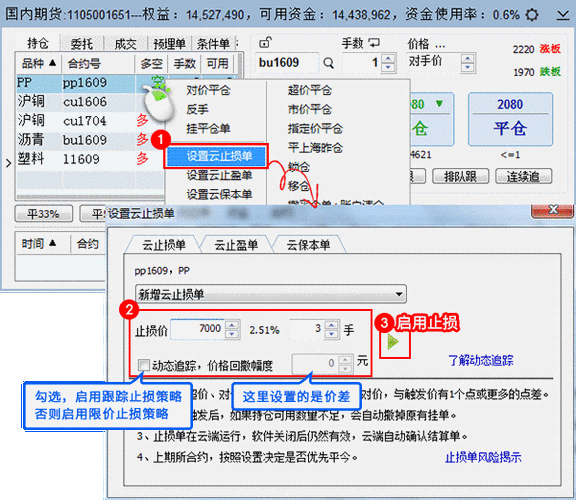Search contract with the magnifier icon
Viewport: 576px width, 500px height.
328,63
